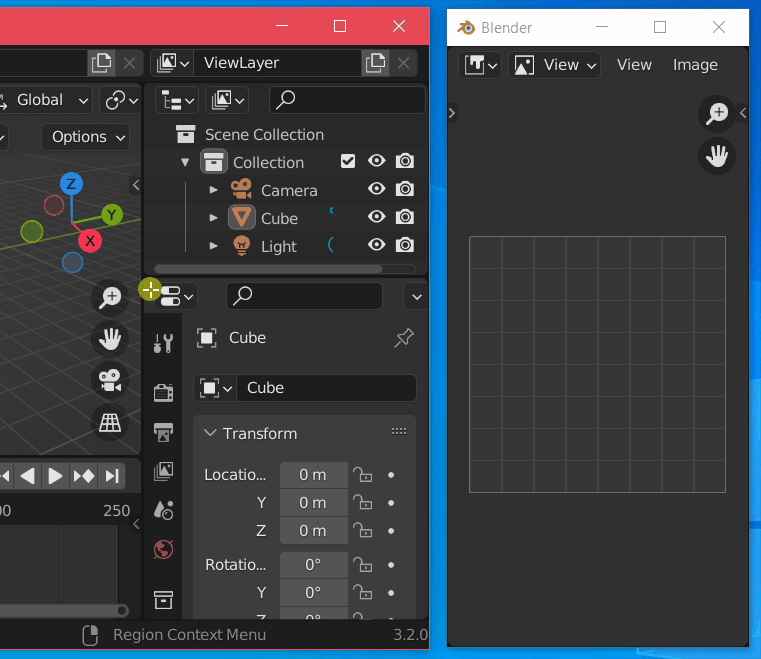Viewport: 761px width, 659px height.
Task: Click the Camera object icon in outliner
Action: coord(241,189)
